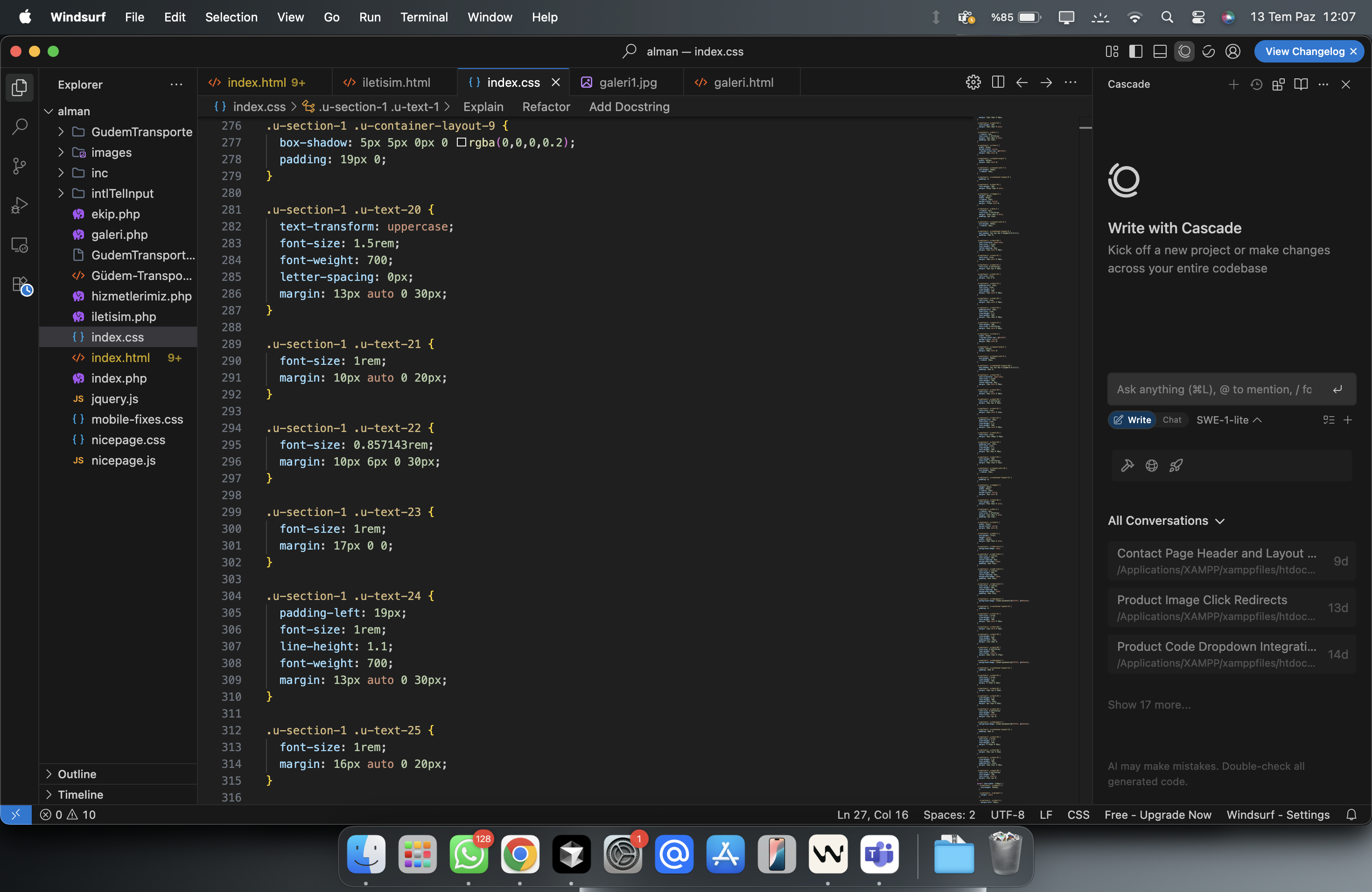Viewport: 1372px width, 892px height.
Task: Toggle bottom panel visibility
Action: click(x=1160, y=51)
